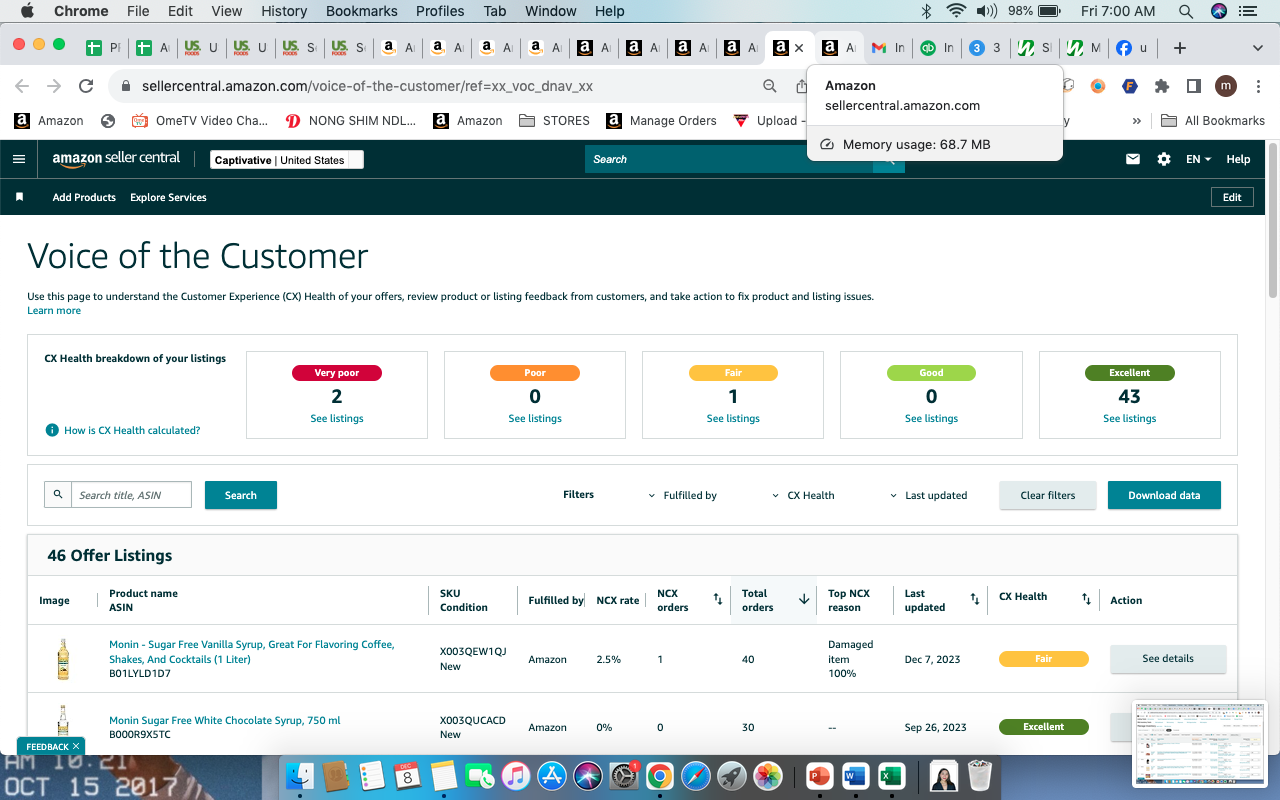The height and width of the screenshot is (800, 1280).
Task: Reload the page with Chrome's refresh button
Action: [x=86, y=86]
